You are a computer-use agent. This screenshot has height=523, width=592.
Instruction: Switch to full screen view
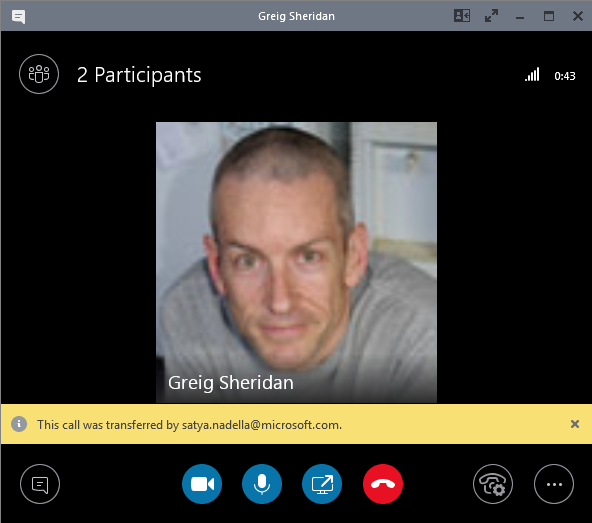click(x=491, y=16)
